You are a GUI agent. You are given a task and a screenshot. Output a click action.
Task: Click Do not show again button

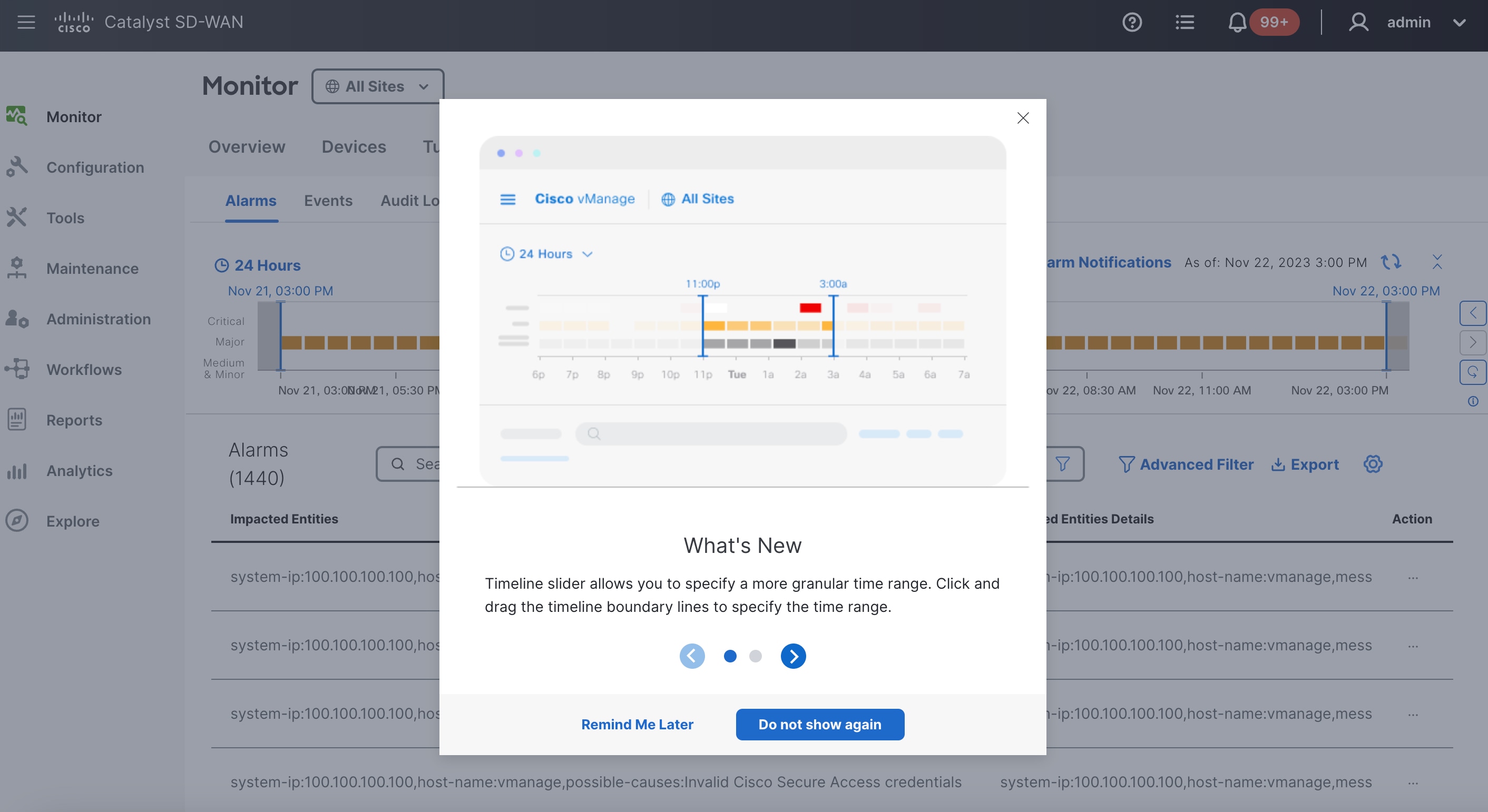pyautogui.click(x=820, y=724)
